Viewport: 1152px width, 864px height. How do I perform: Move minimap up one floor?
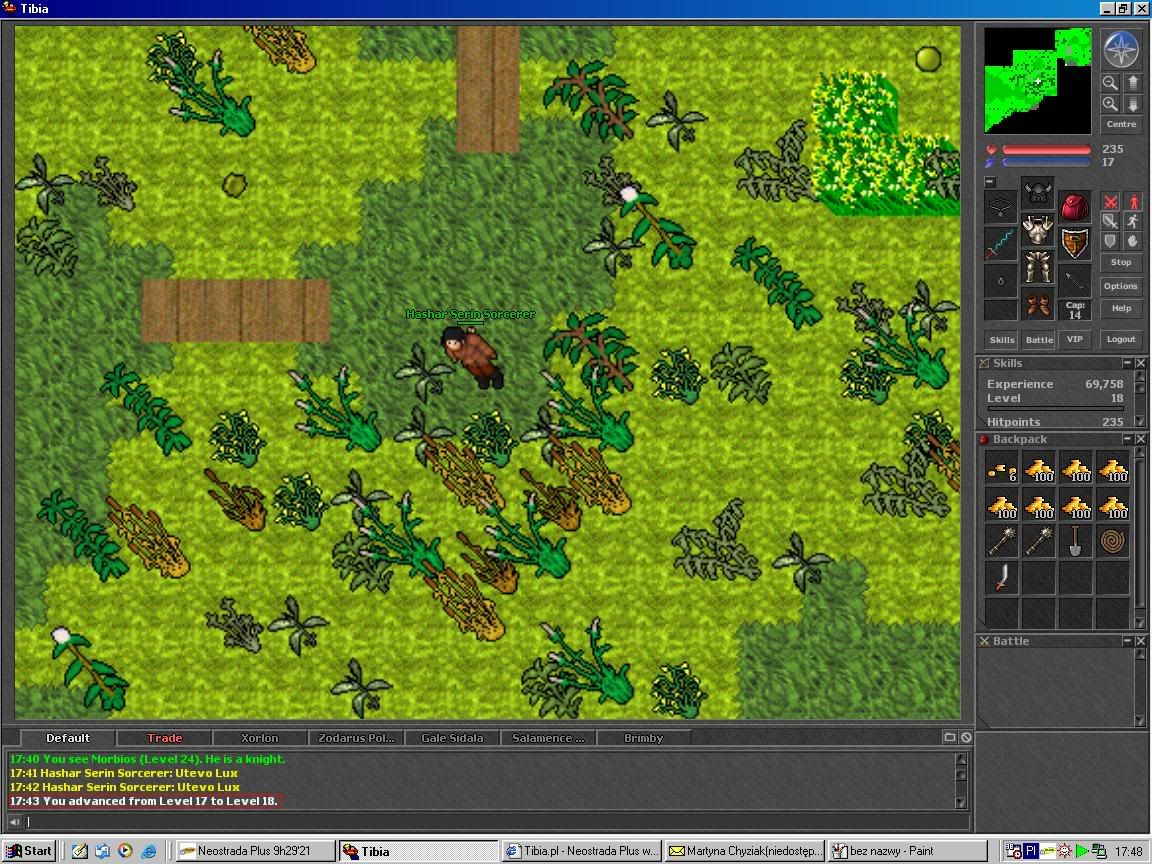point(1132,82)
